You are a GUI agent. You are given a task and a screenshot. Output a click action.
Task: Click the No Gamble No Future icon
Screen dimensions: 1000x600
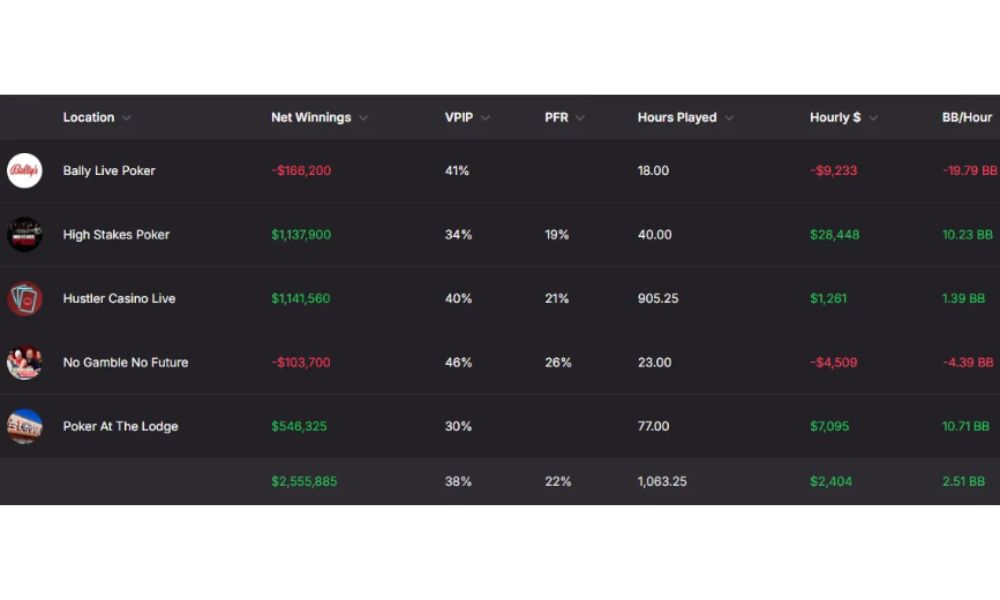click(x=24, y=362)
